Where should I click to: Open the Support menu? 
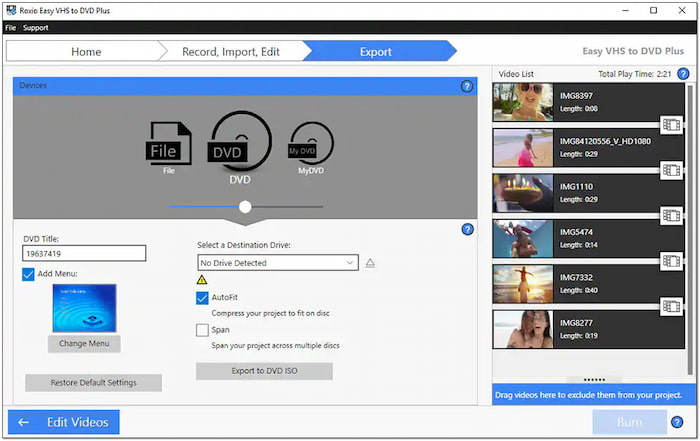pyautogui.click(x=36, y=28)
